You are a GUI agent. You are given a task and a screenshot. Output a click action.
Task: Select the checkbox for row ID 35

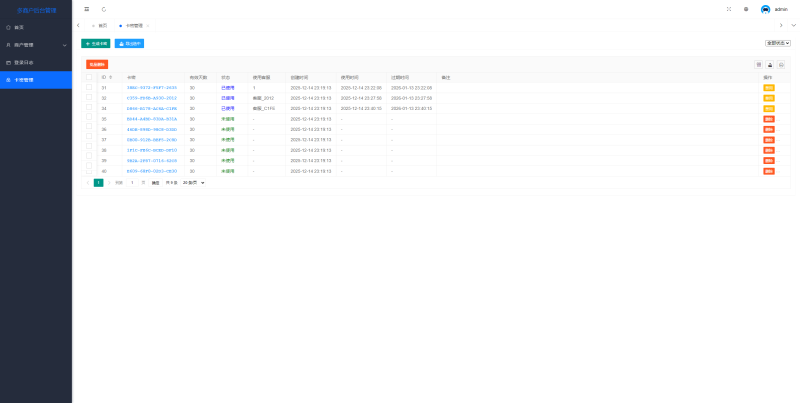pyautogui.click(x=89, y=119)
